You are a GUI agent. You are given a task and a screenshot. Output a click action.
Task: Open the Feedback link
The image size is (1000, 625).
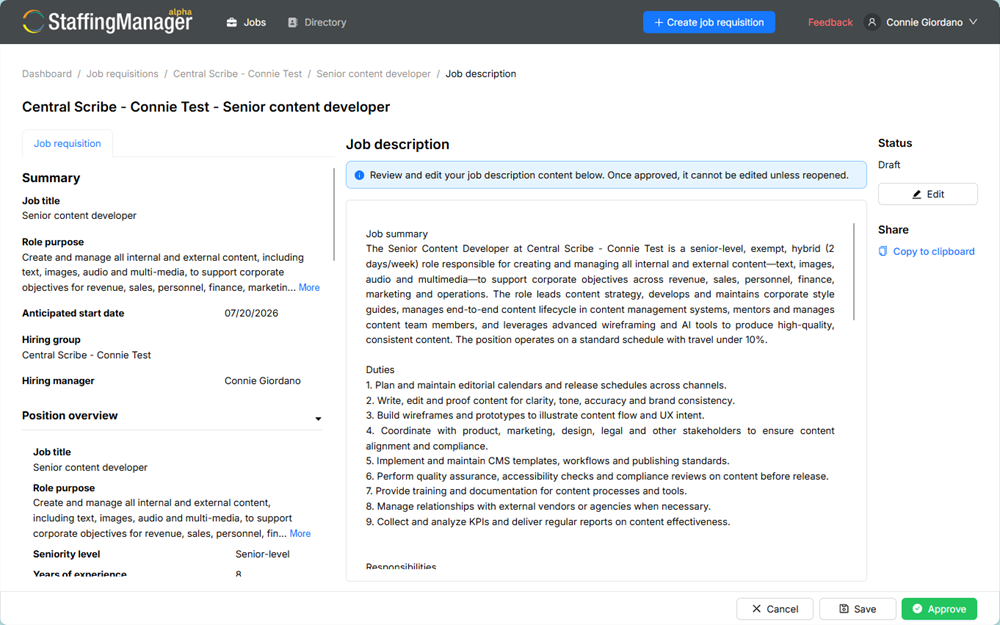point(830,22)
